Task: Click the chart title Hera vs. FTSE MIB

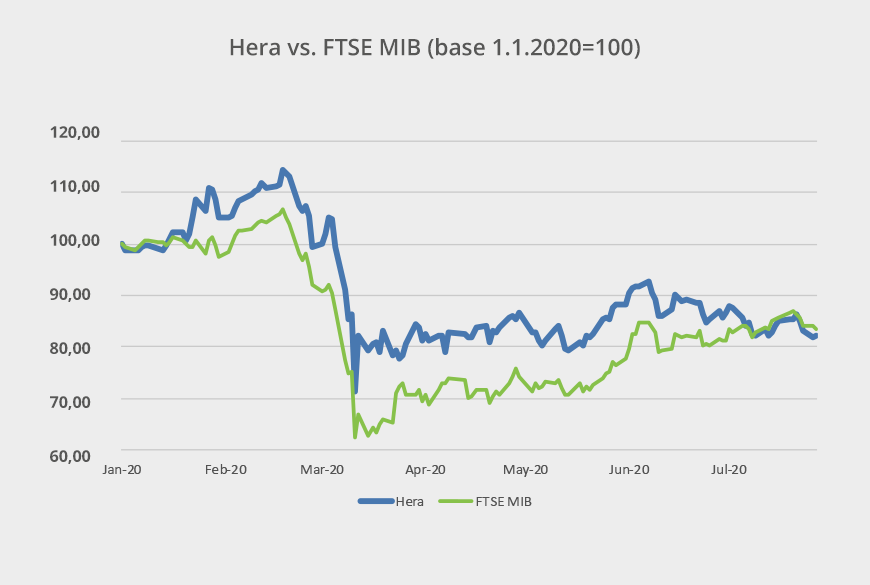Action: [x=434, y=47]
